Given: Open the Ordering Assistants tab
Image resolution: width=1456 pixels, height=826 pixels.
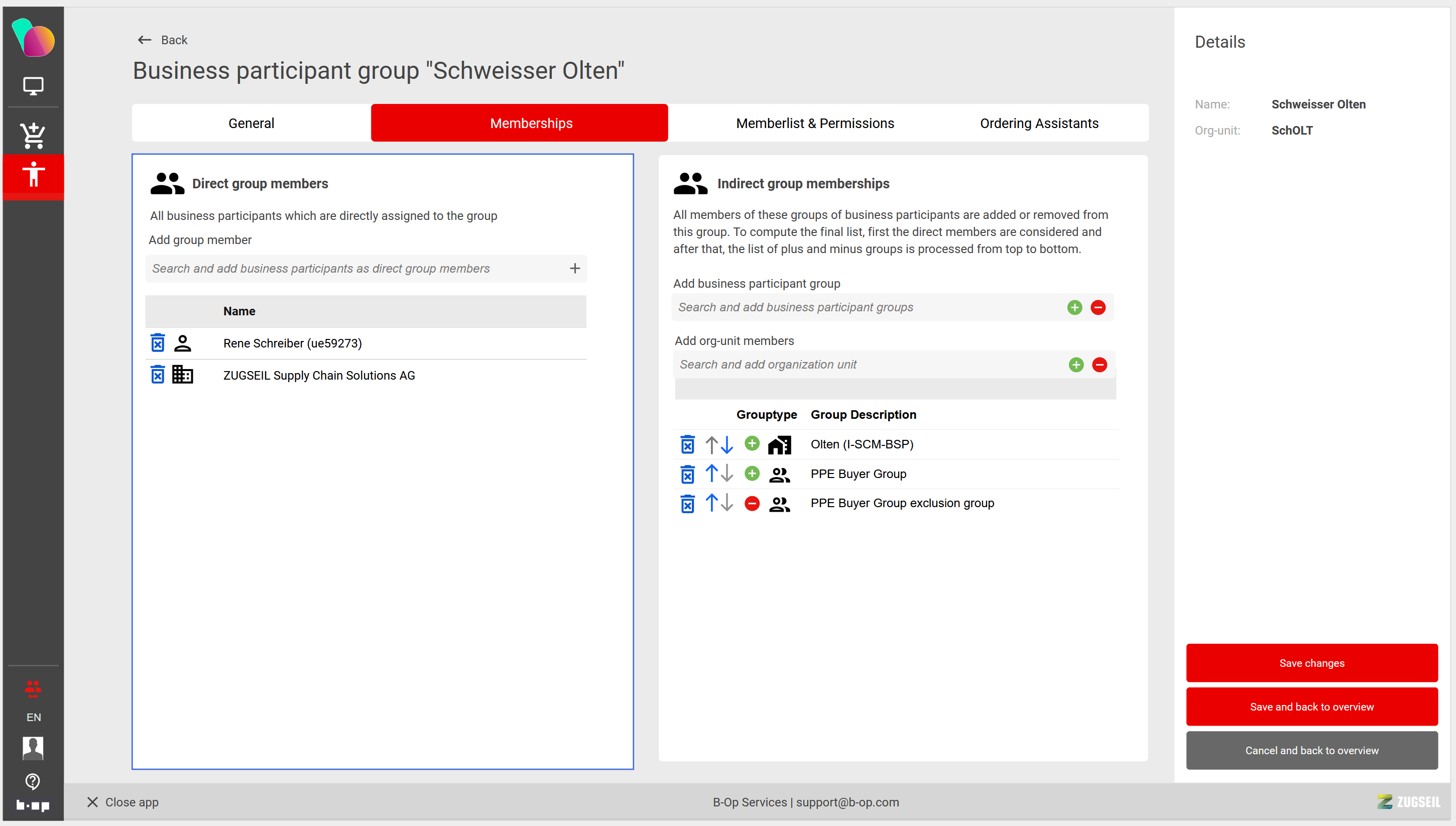Looking at the screenshot, I should (x=1039, y=123).
